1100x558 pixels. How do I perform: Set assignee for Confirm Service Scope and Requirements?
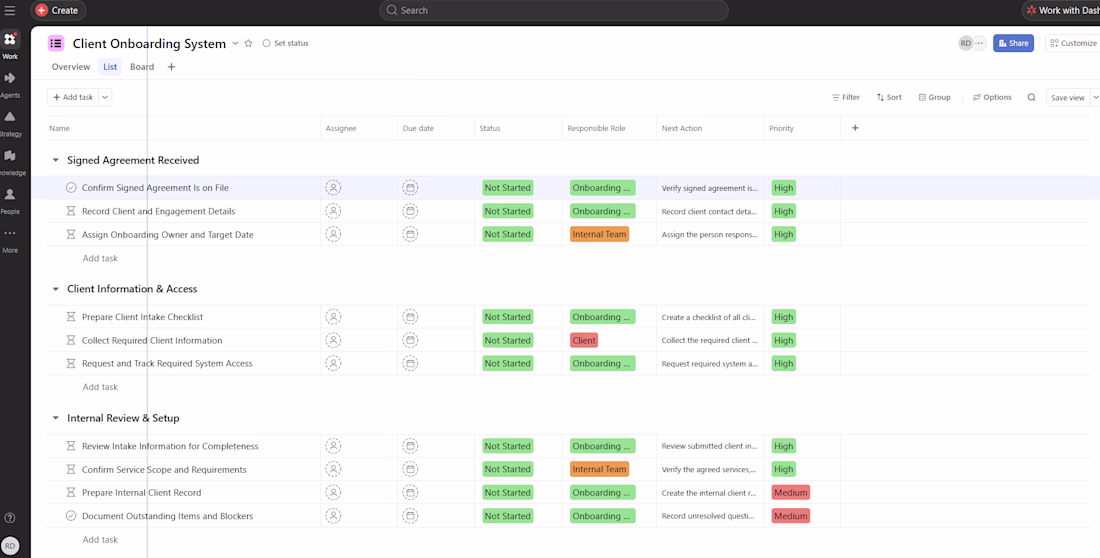pyautogui.click(x=333, y=469)
